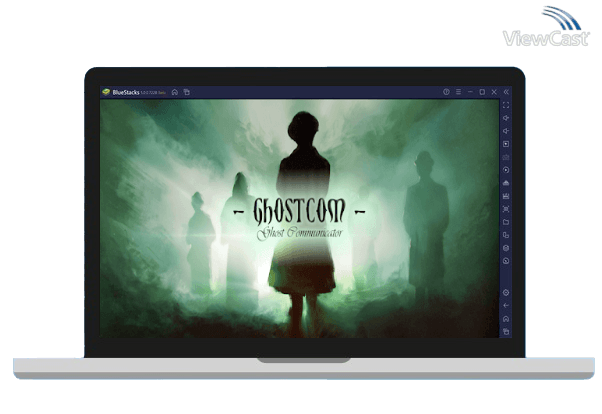This screenshot has height=414, width=602.
Task: Open the multi-instance windows icon
Action: [x=506, y=235]
